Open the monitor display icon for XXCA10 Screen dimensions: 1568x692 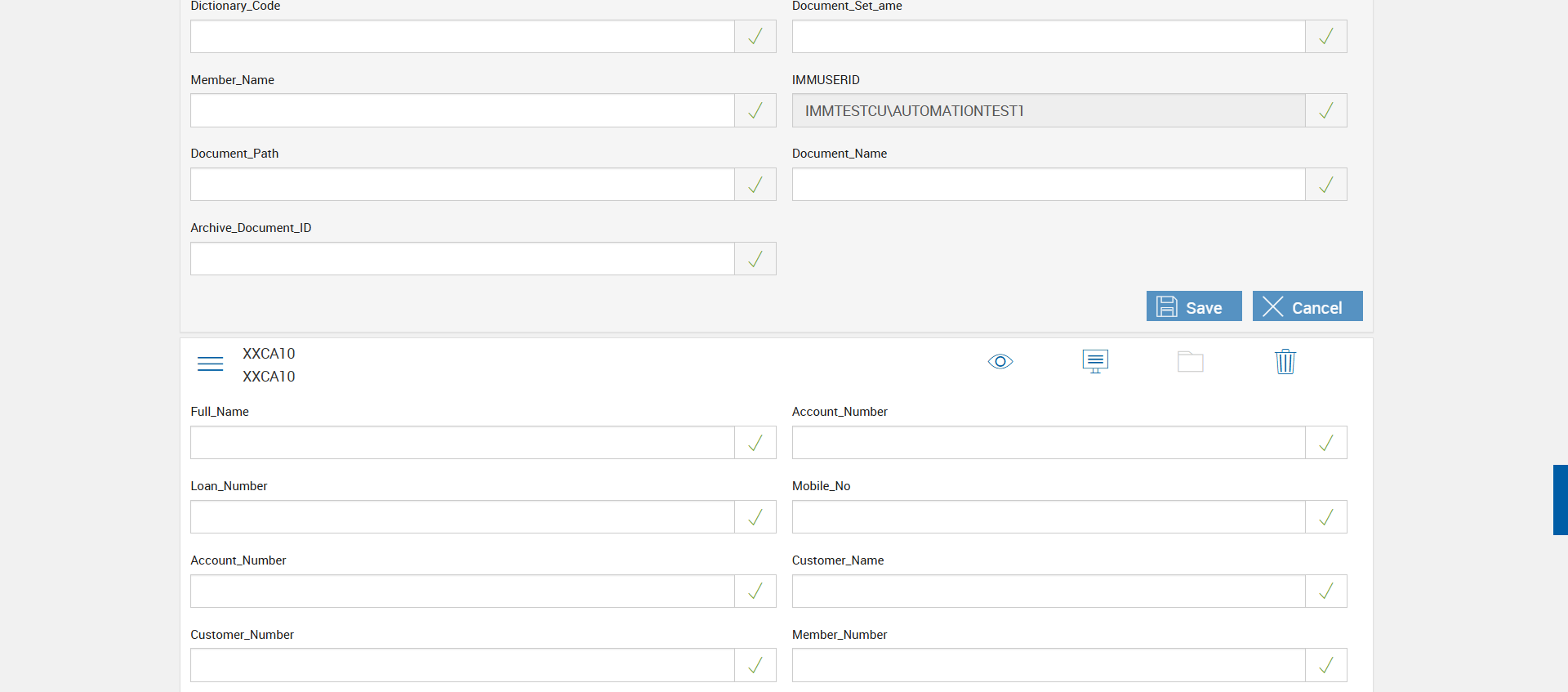1095,361
